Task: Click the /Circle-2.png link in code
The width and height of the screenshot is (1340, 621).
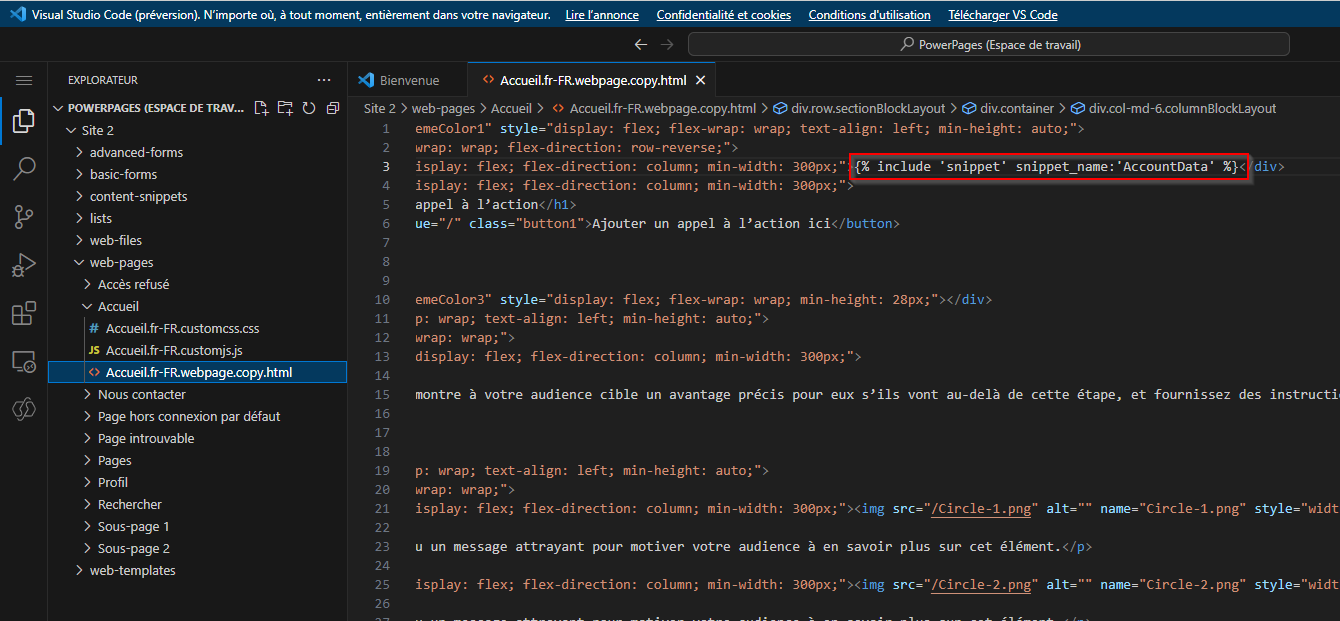Action: tap(982, 585)
